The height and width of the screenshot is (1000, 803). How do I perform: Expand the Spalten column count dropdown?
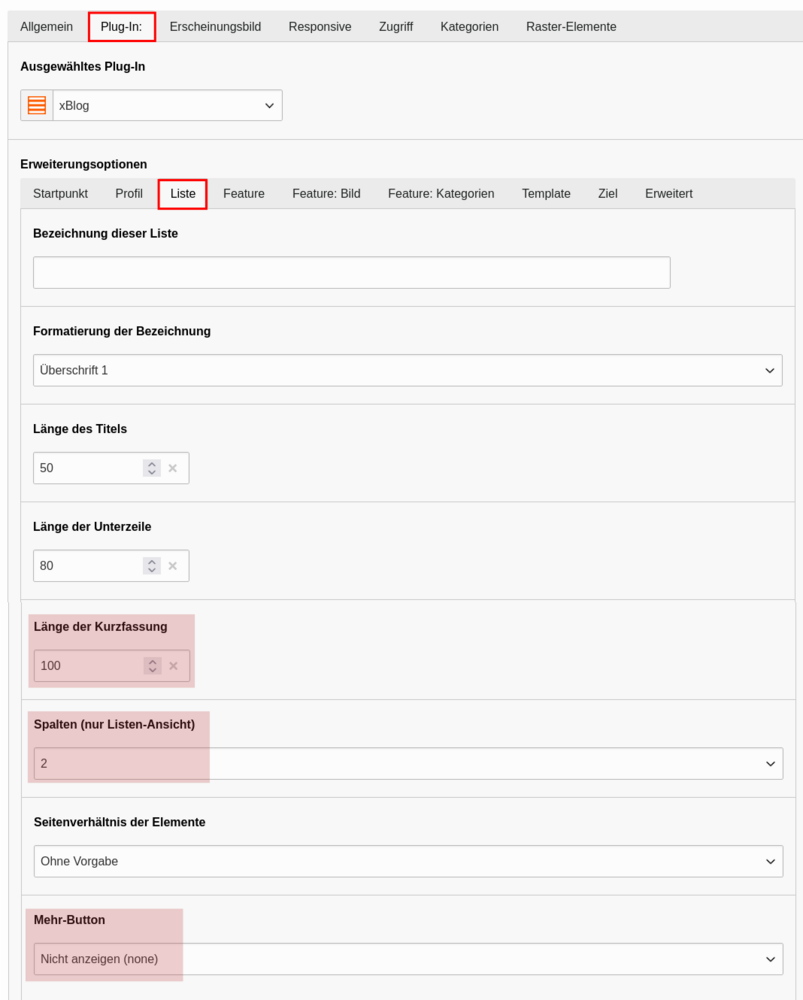(408, 763)
